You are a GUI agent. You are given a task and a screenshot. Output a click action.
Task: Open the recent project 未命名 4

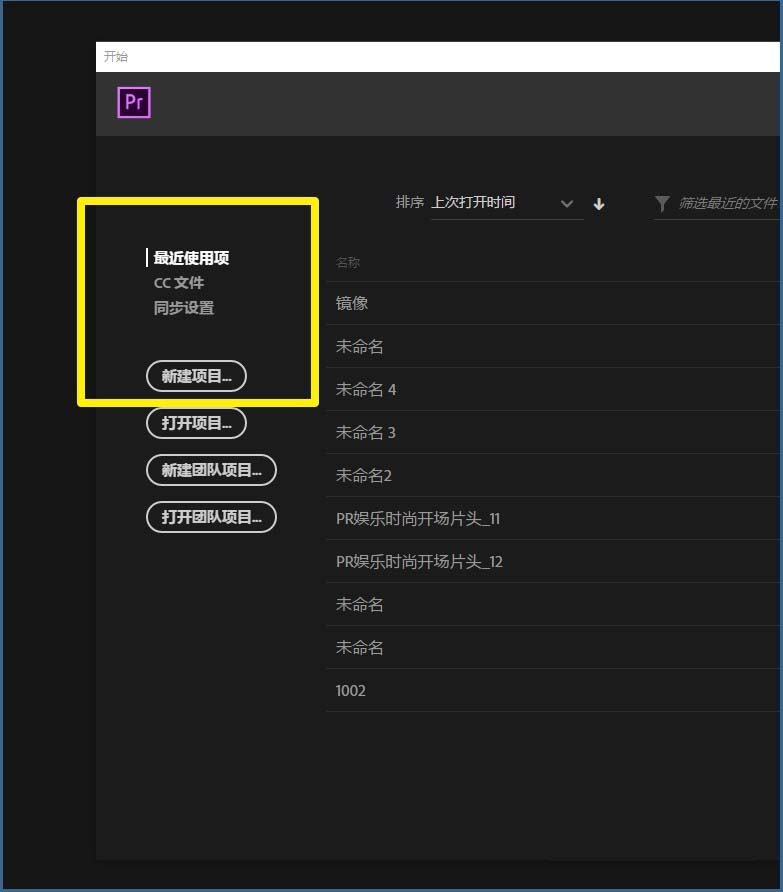pos(553,390)
